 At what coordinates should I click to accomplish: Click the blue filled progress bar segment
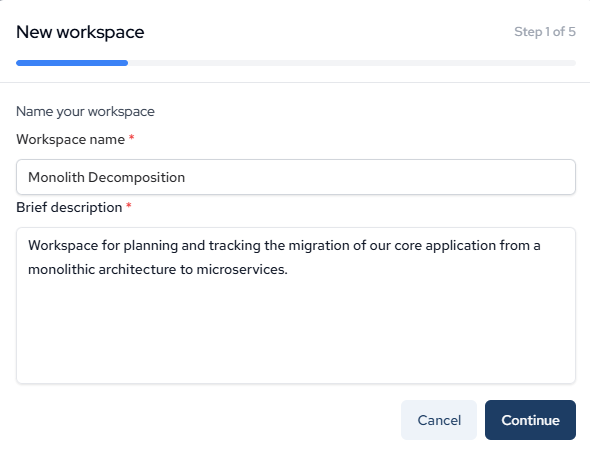[72, 63]
